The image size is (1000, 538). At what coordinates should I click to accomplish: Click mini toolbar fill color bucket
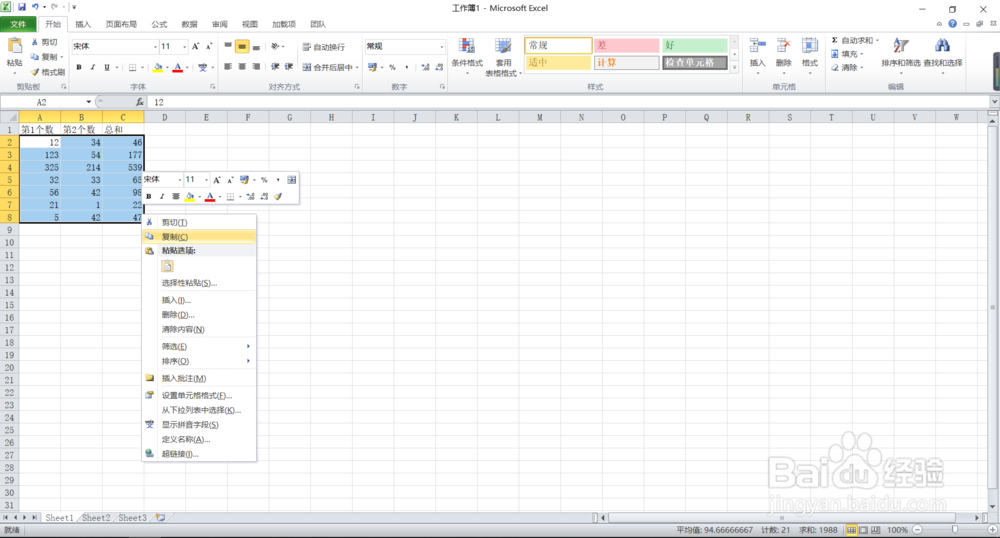pyautogui.click(x=189, y=196)
